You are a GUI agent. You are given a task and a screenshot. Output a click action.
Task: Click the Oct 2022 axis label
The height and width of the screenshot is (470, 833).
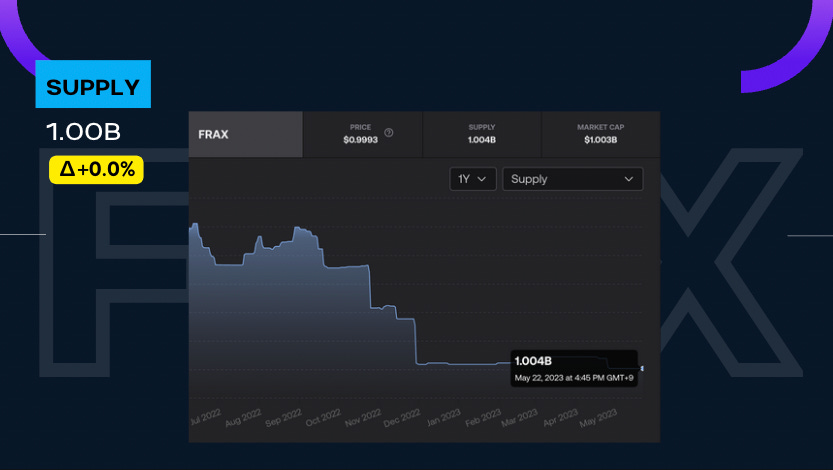[323, 417]
